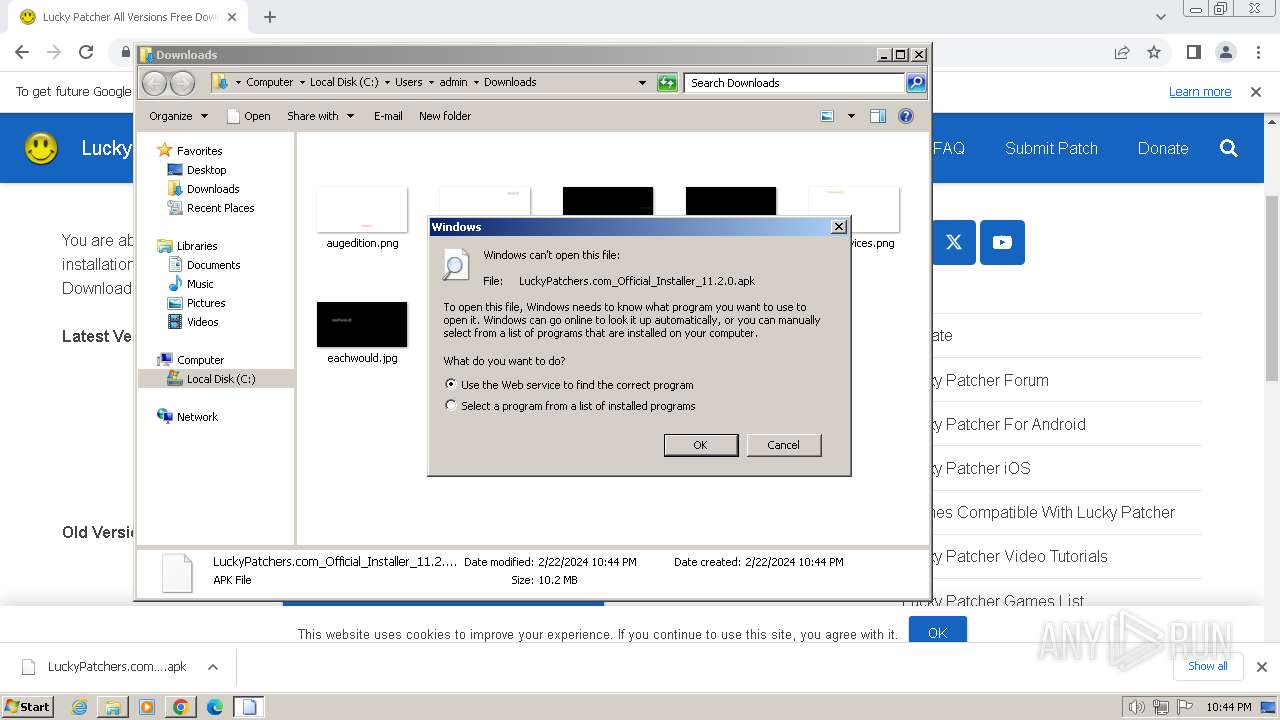Open Donate site menu item
1280x720 pixels.
tap(1163, 148)
